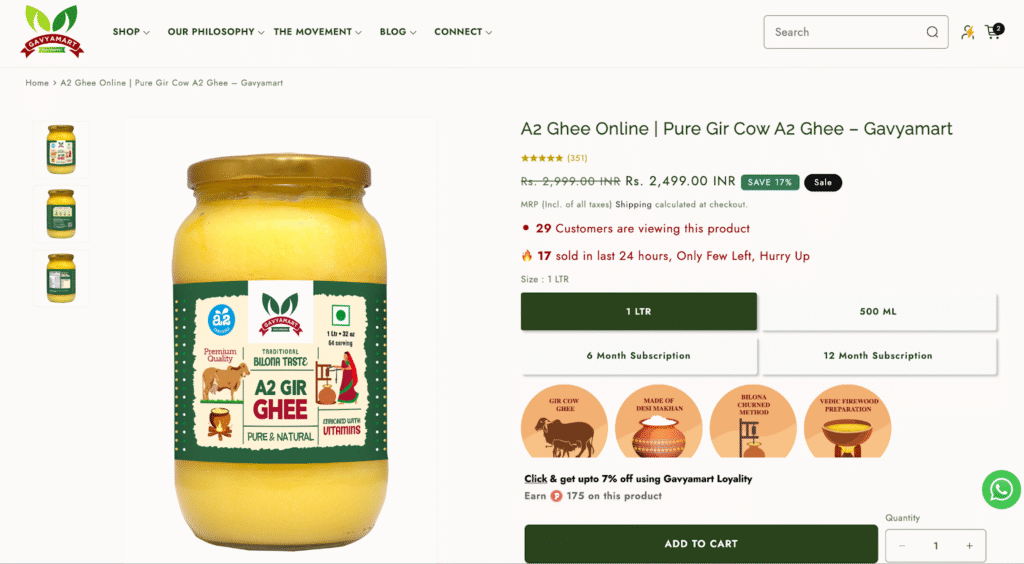This screenshot has width=1024, height=564.
Task: Click the Gir Cow Ghee badge
Action: click(564, 421)
